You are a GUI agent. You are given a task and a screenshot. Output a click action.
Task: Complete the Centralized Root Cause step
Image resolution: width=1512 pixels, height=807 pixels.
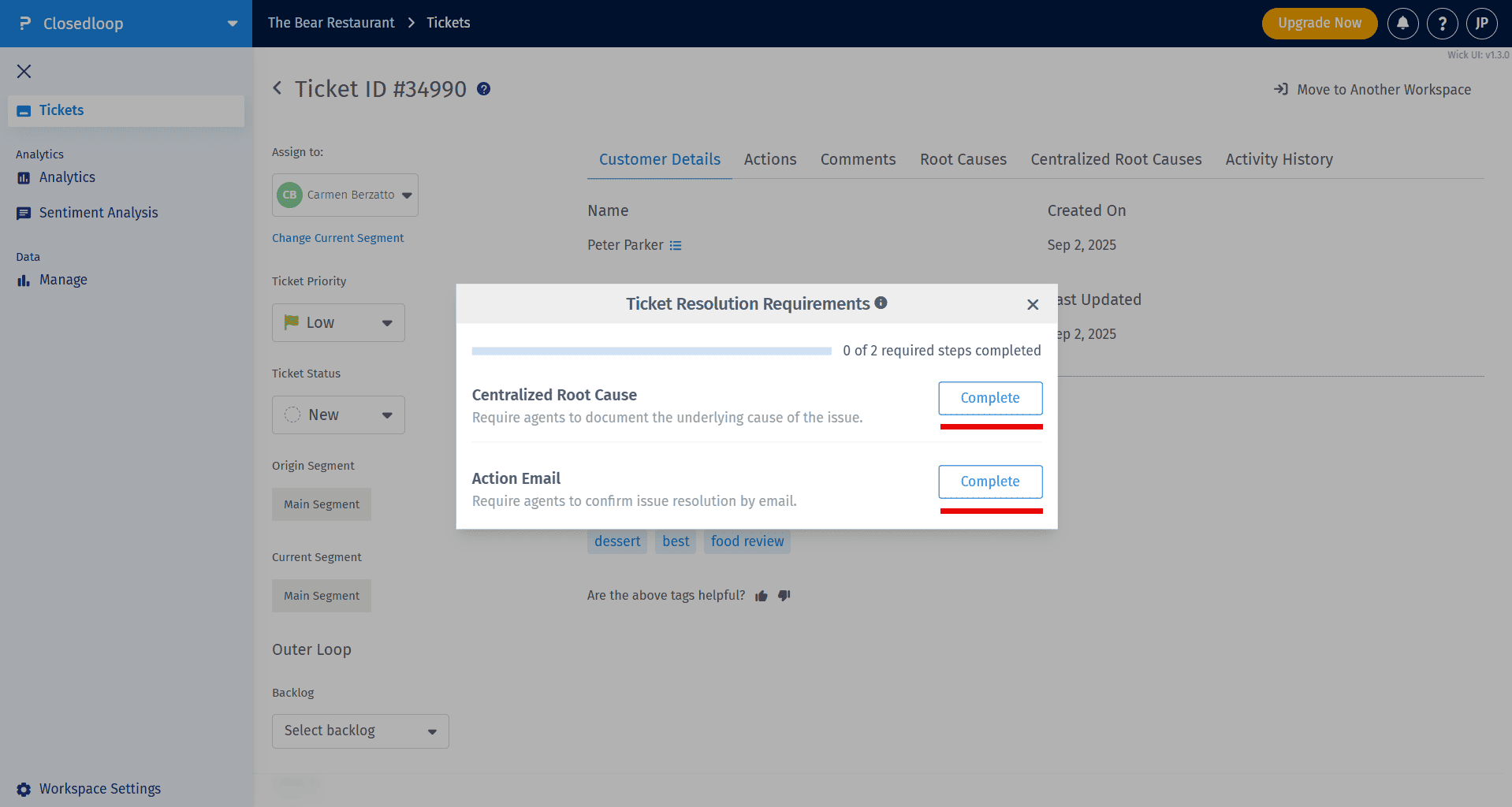pyautogui.click(x=990, y=398)
